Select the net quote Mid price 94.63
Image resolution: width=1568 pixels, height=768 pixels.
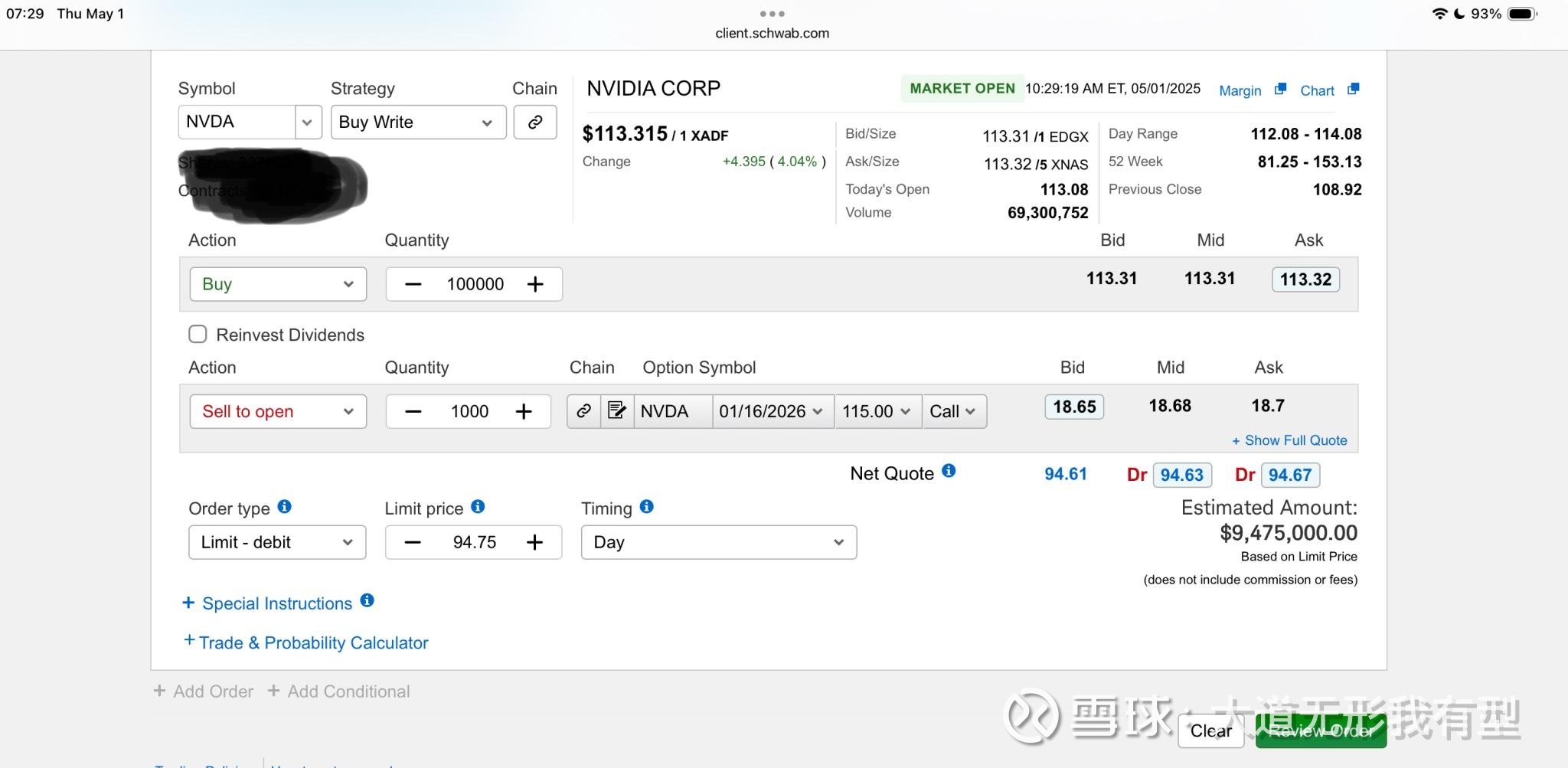1181,475
